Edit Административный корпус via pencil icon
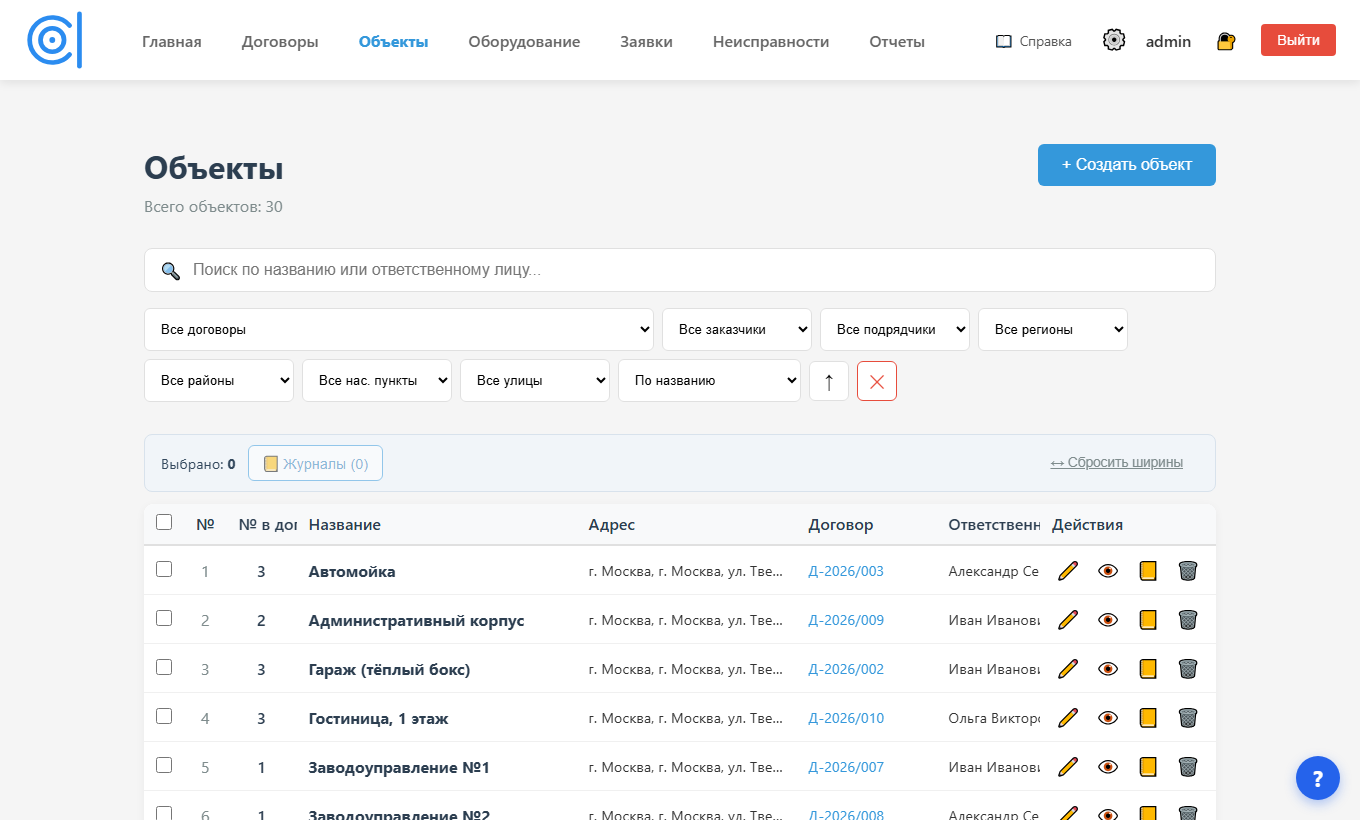 tap(1068, 620)
